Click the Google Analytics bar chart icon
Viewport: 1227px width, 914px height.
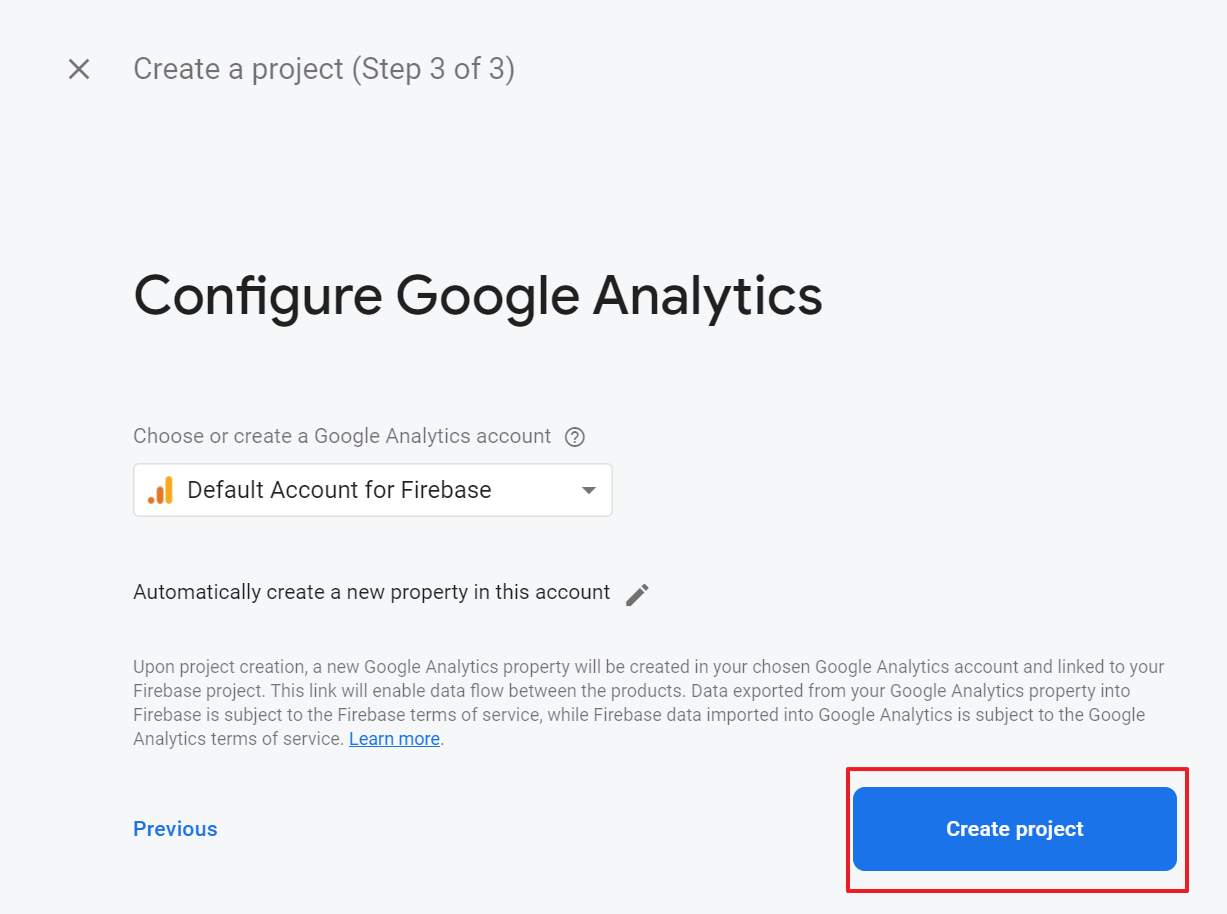pos(160,490)
